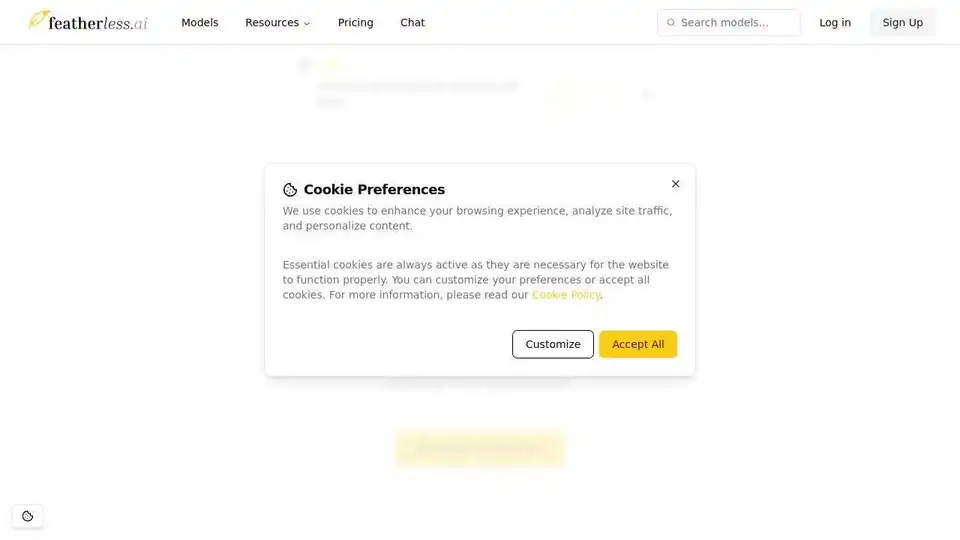
Task: Open the floating cookie settings icon
Action: [28, 516]
